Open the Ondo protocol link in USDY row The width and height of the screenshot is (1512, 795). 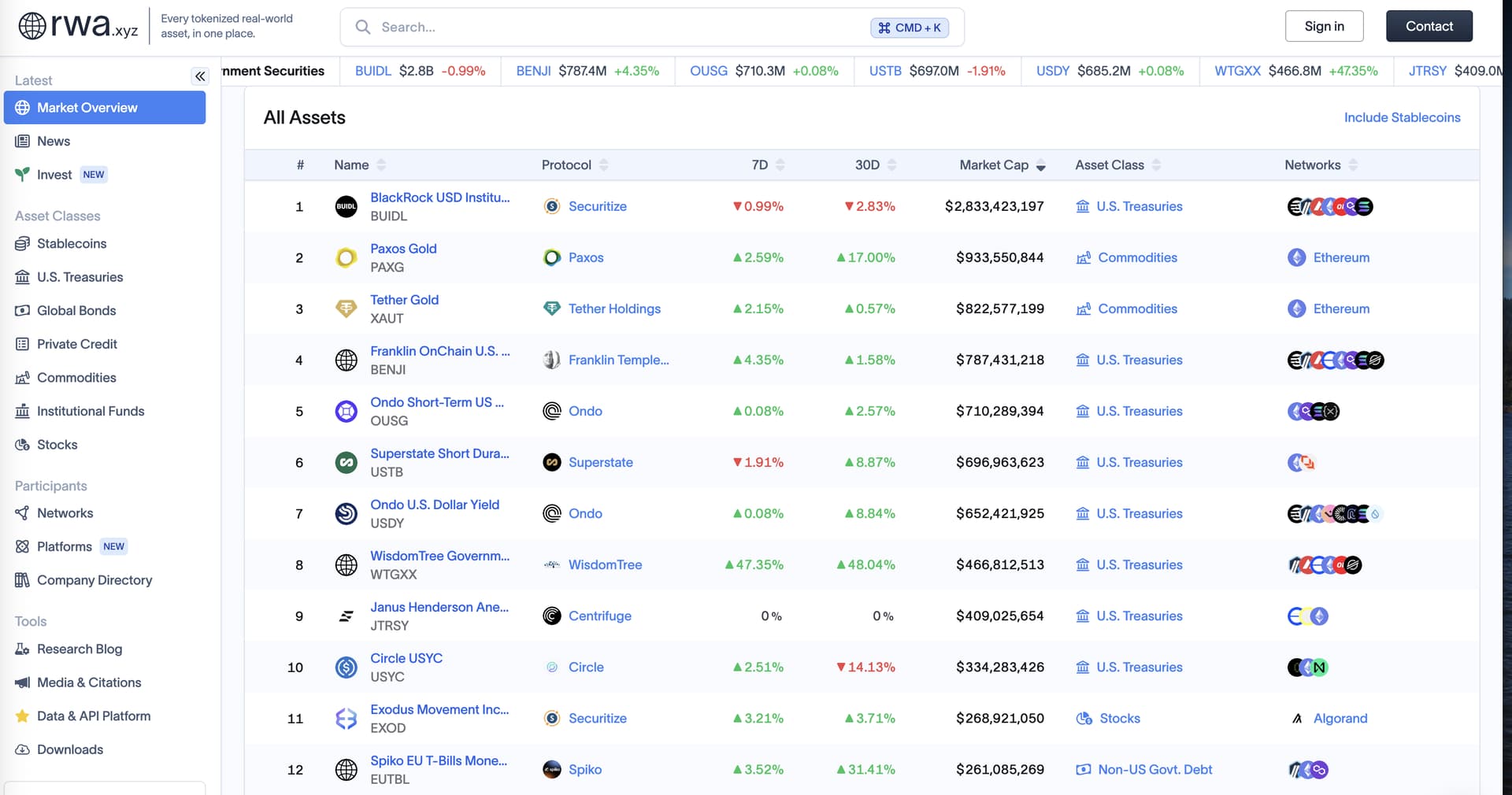[x=585, y=513]
